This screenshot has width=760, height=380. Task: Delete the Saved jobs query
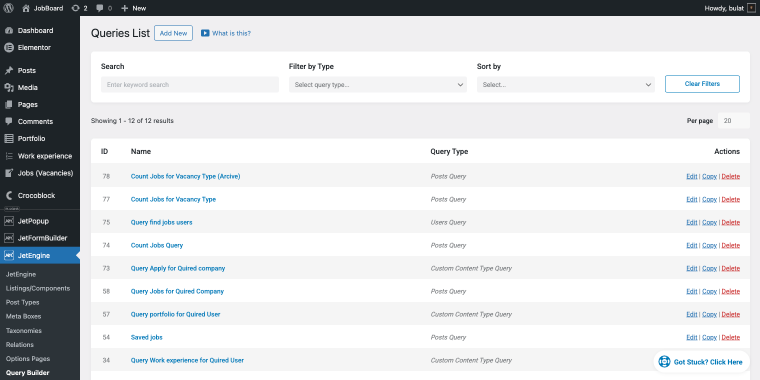(731, 337)
